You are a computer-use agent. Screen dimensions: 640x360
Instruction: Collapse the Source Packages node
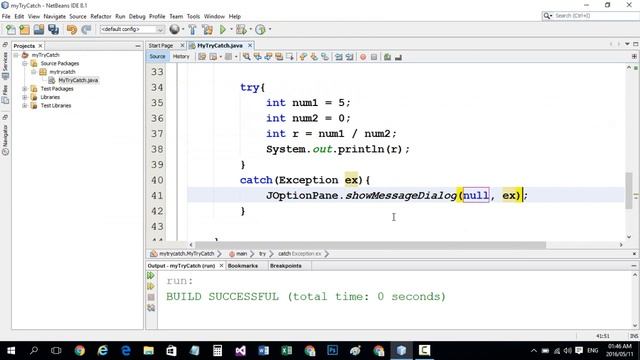click(x=24, y=63)
